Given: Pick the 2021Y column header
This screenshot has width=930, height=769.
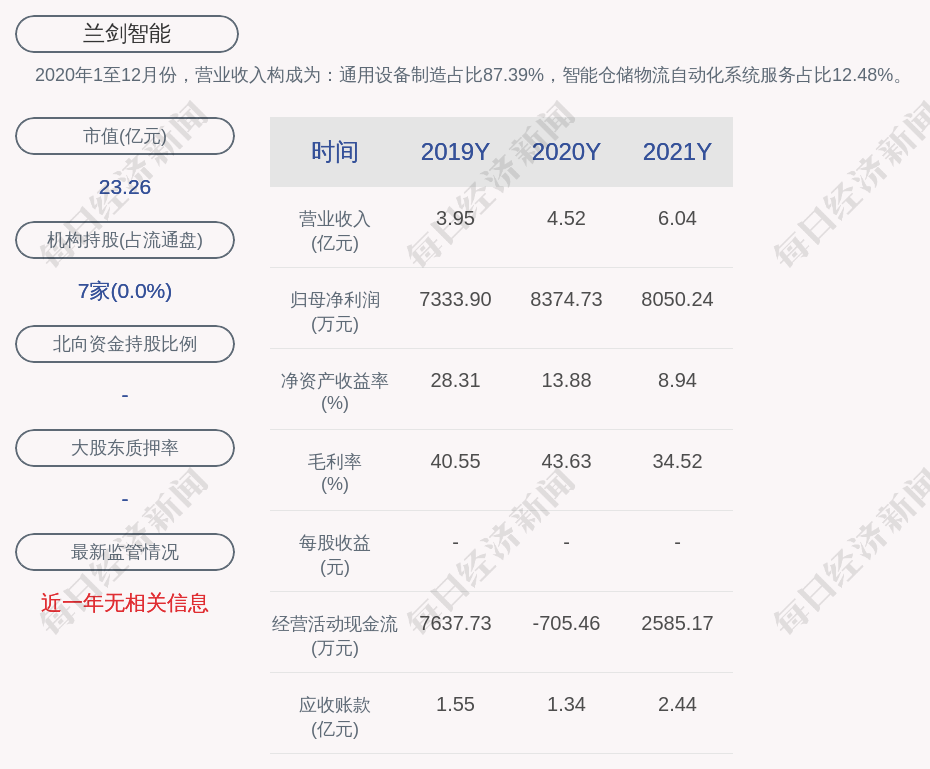Looking at the screenshot, I should coord(677,152).
